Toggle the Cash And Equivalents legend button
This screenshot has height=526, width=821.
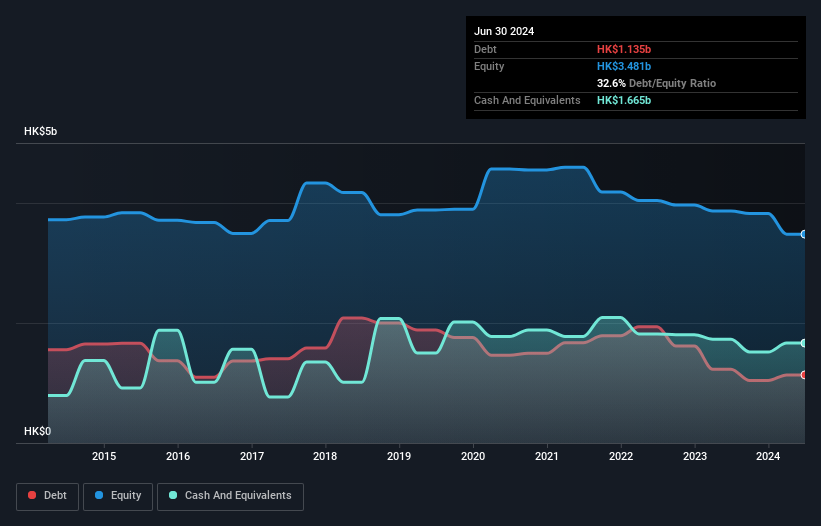[230, 496]
